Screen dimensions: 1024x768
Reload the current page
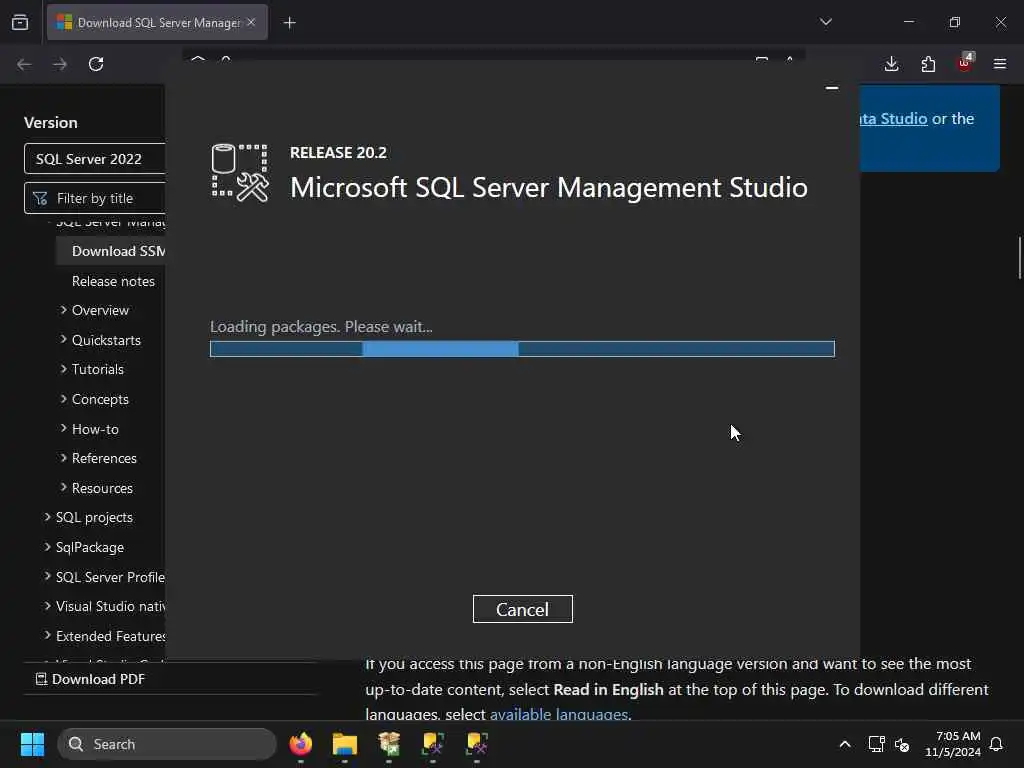96,64
